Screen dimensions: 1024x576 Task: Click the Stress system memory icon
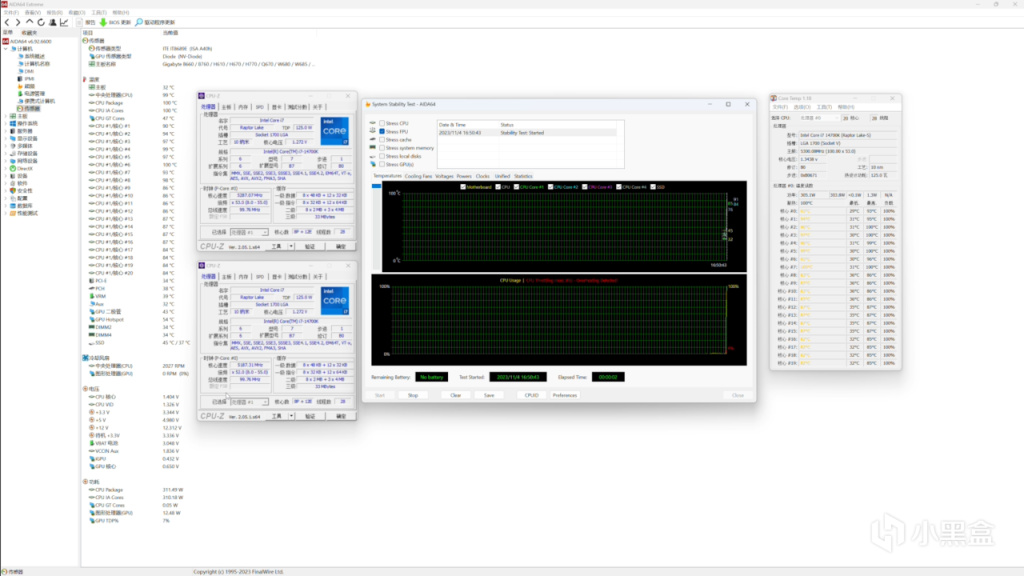click(x=373, y=148)
